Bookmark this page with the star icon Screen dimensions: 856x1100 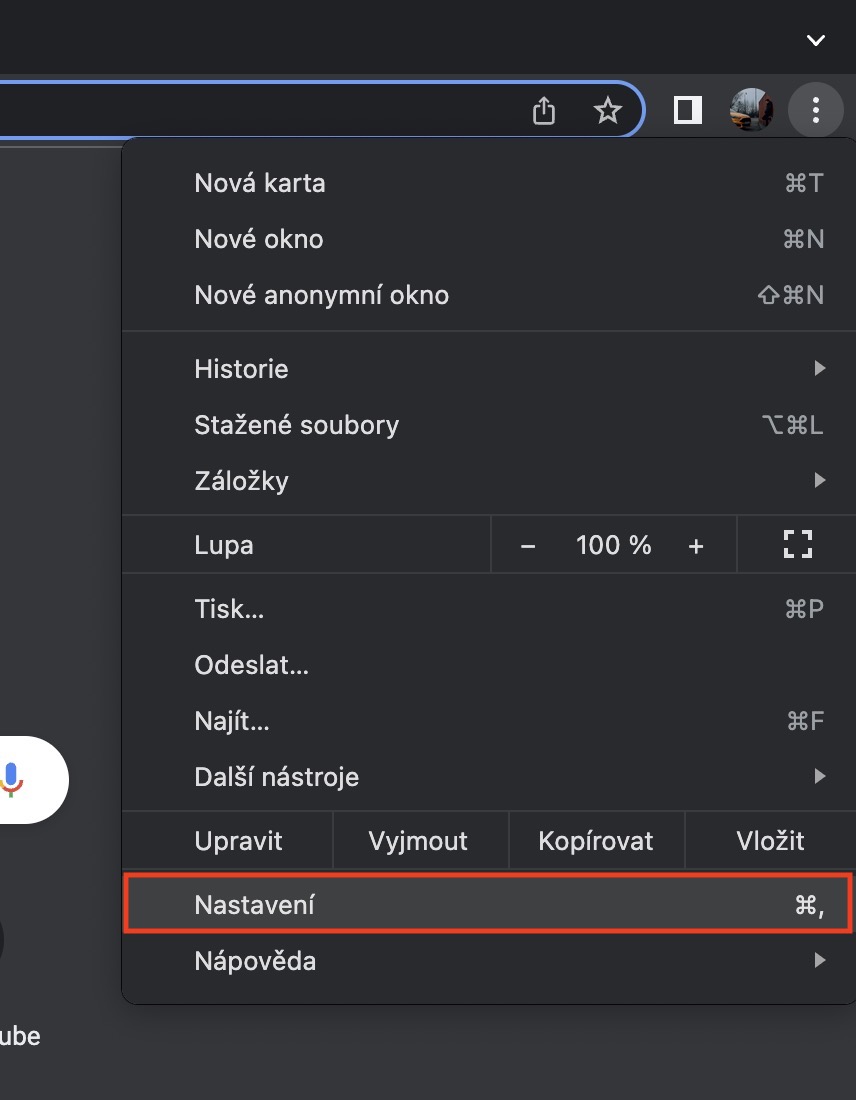pos(607,110)
